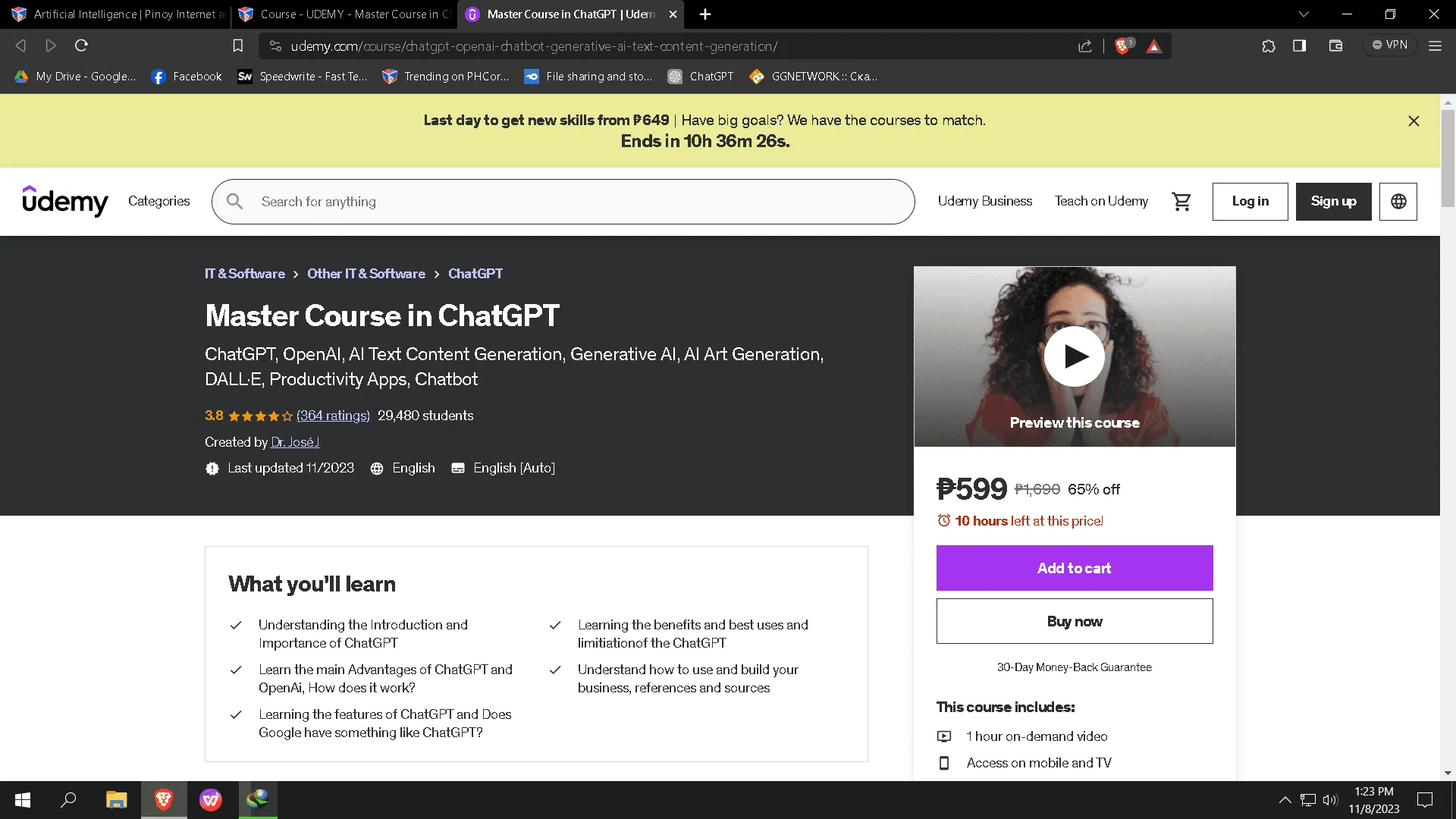Image resolution: width=1456 pixels, height=819 pixels.
Task: Go forward in browser history
Action: point(51,46)
